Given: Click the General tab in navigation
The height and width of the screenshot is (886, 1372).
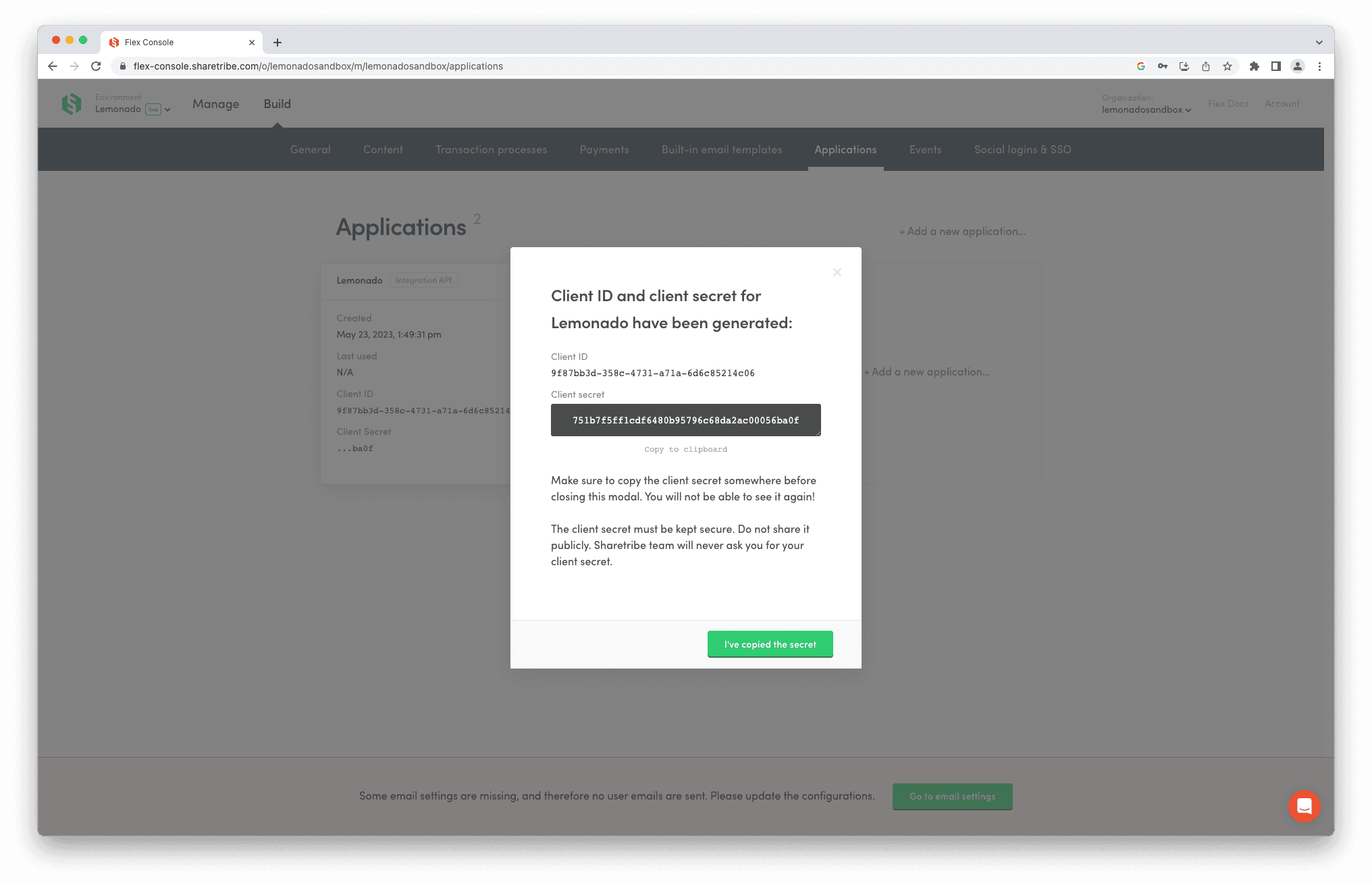Looking at the screenshot, I should coord(310,149).
